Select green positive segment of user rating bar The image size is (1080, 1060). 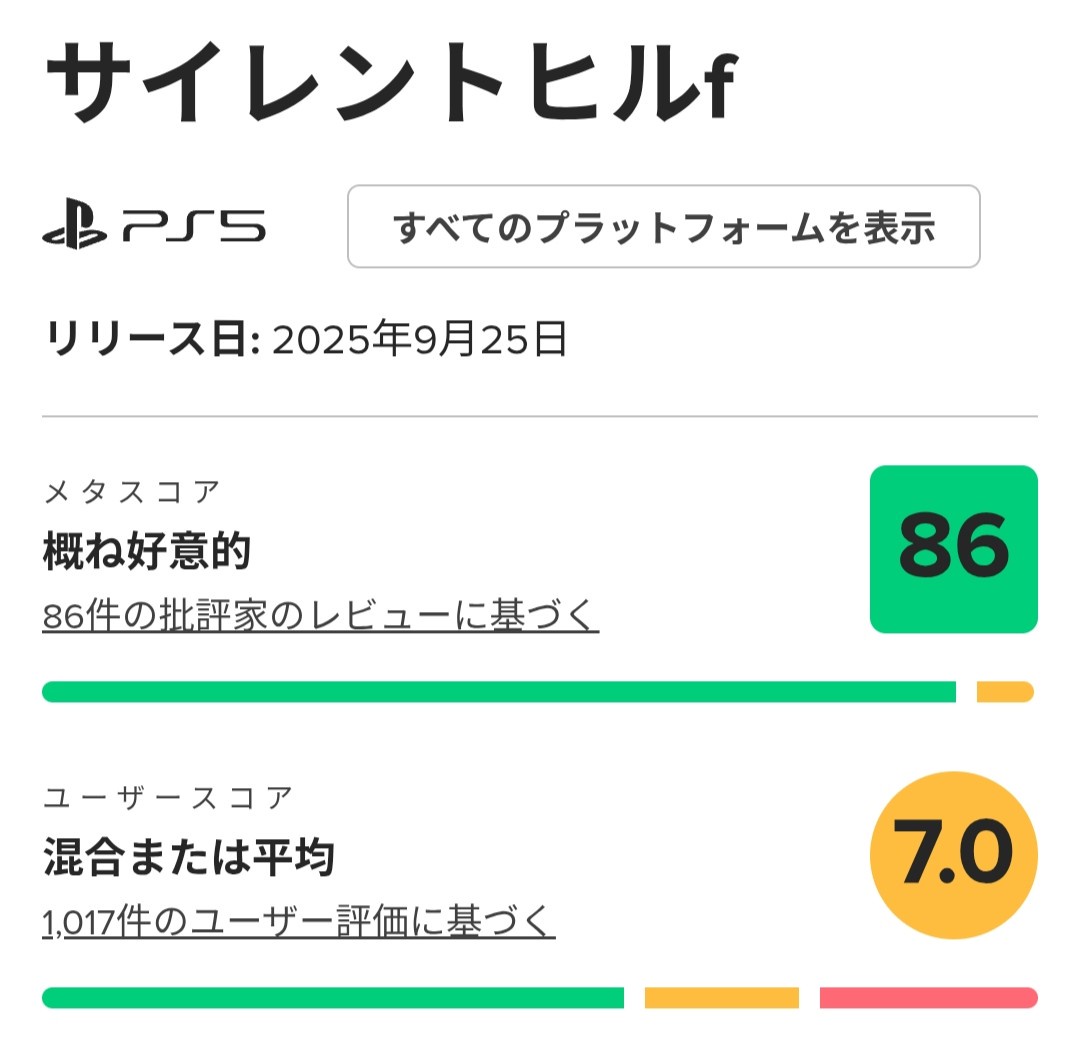pos(332,998)
